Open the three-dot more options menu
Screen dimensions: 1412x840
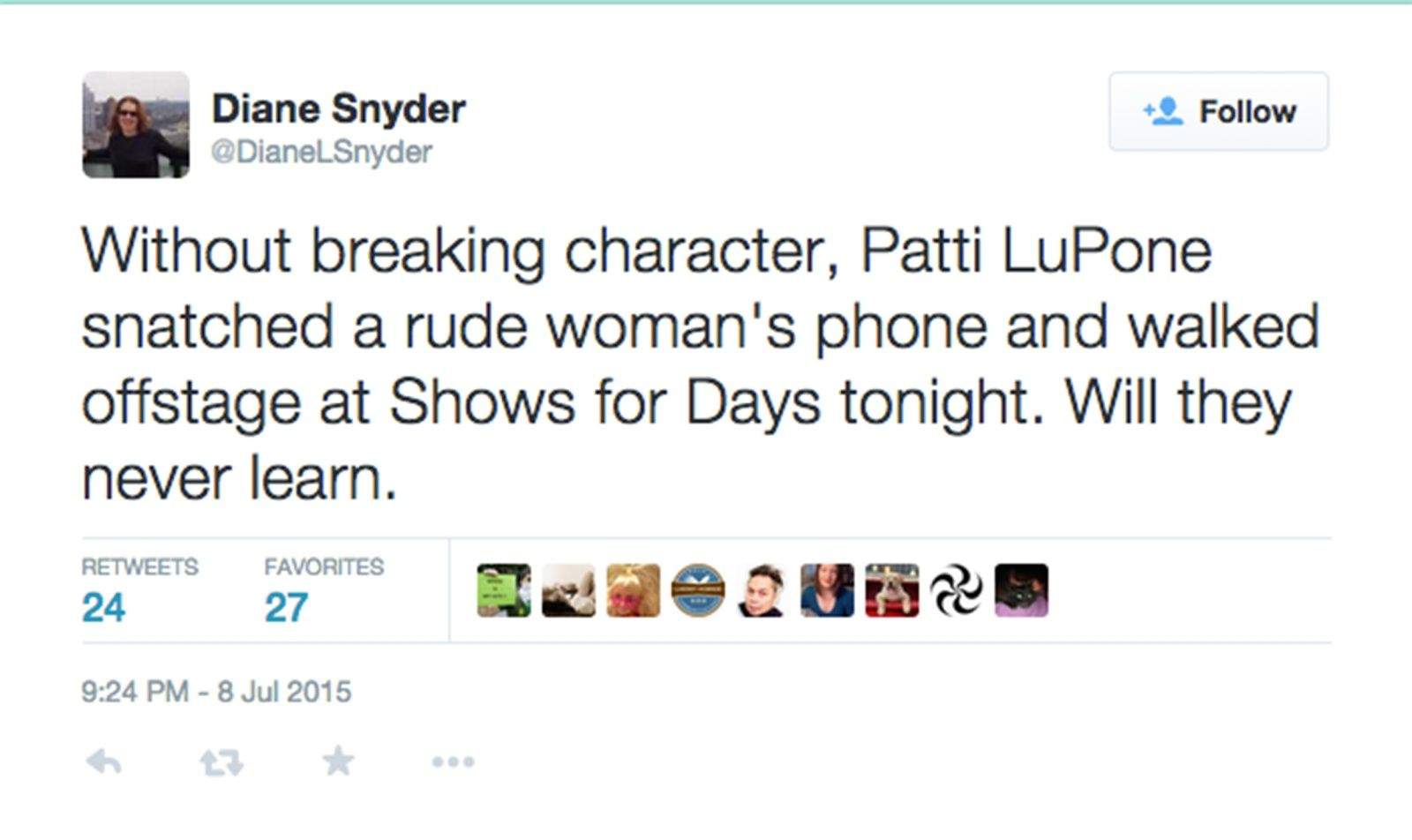(453, 761)
